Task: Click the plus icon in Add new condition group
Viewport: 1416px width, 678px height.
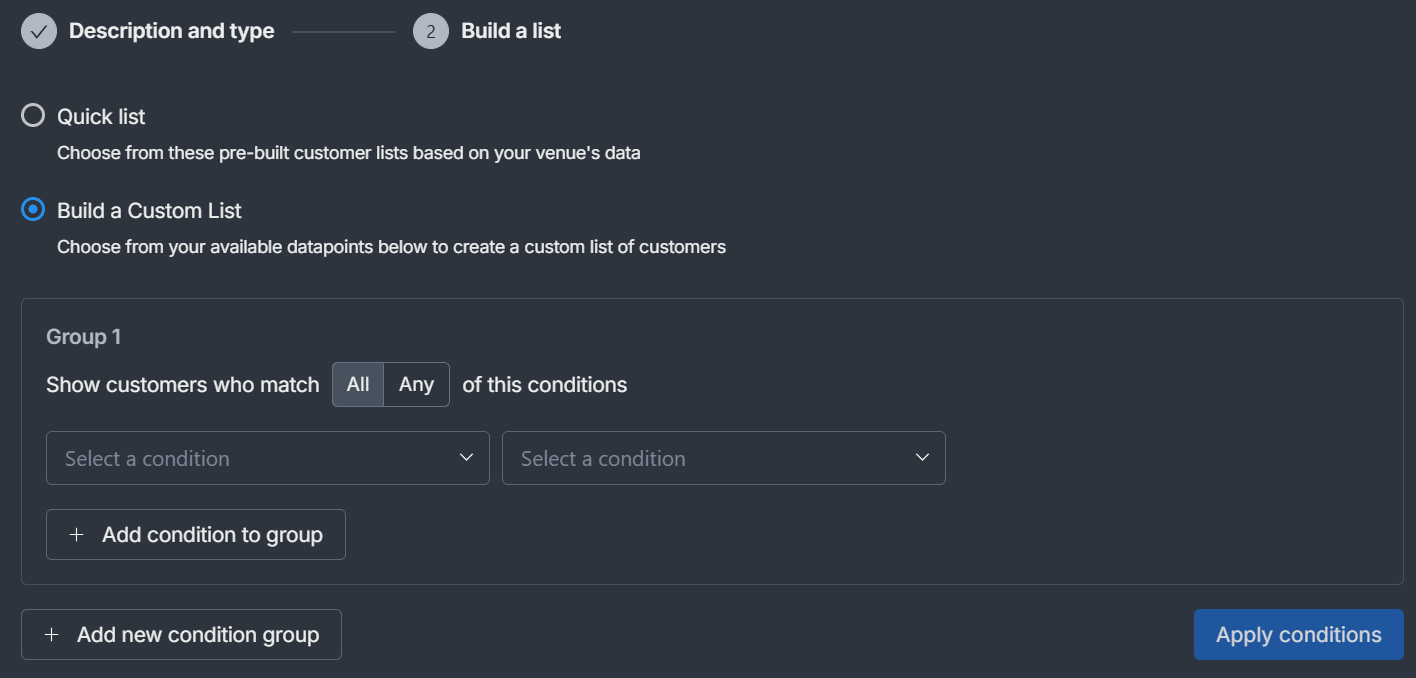Action: [52, 635]
